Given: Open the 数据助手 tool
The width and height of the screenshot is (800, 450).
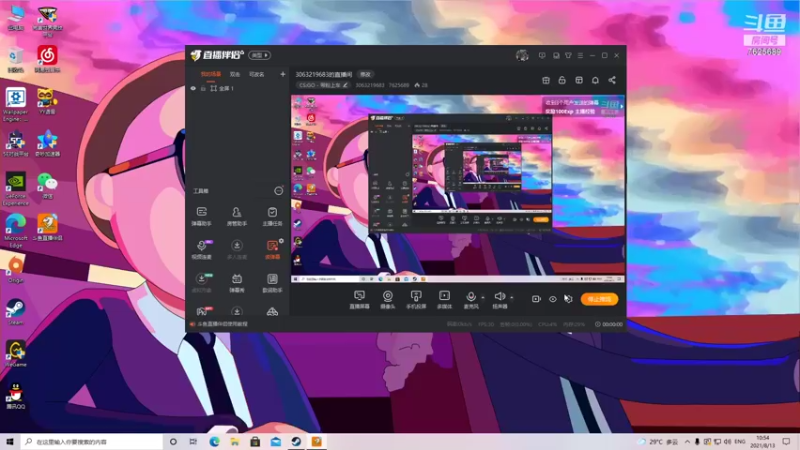Looking at the screenshot, I should [272, 283].
